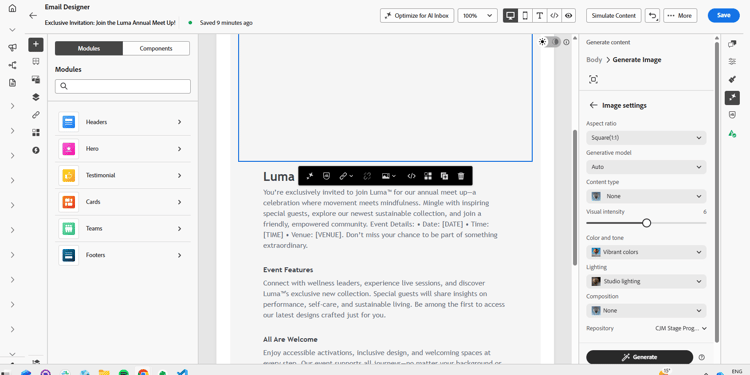Open the Aspect ratio Square(1:1) dropdown
This screenshot has width=750, height=375.
[646, 138]
